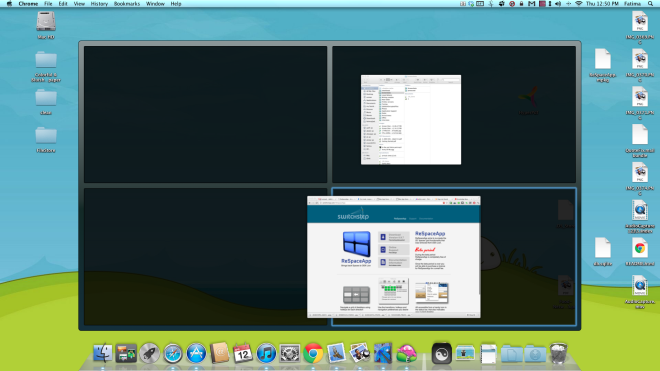Select the bottom QuickTime movie file

640,286
